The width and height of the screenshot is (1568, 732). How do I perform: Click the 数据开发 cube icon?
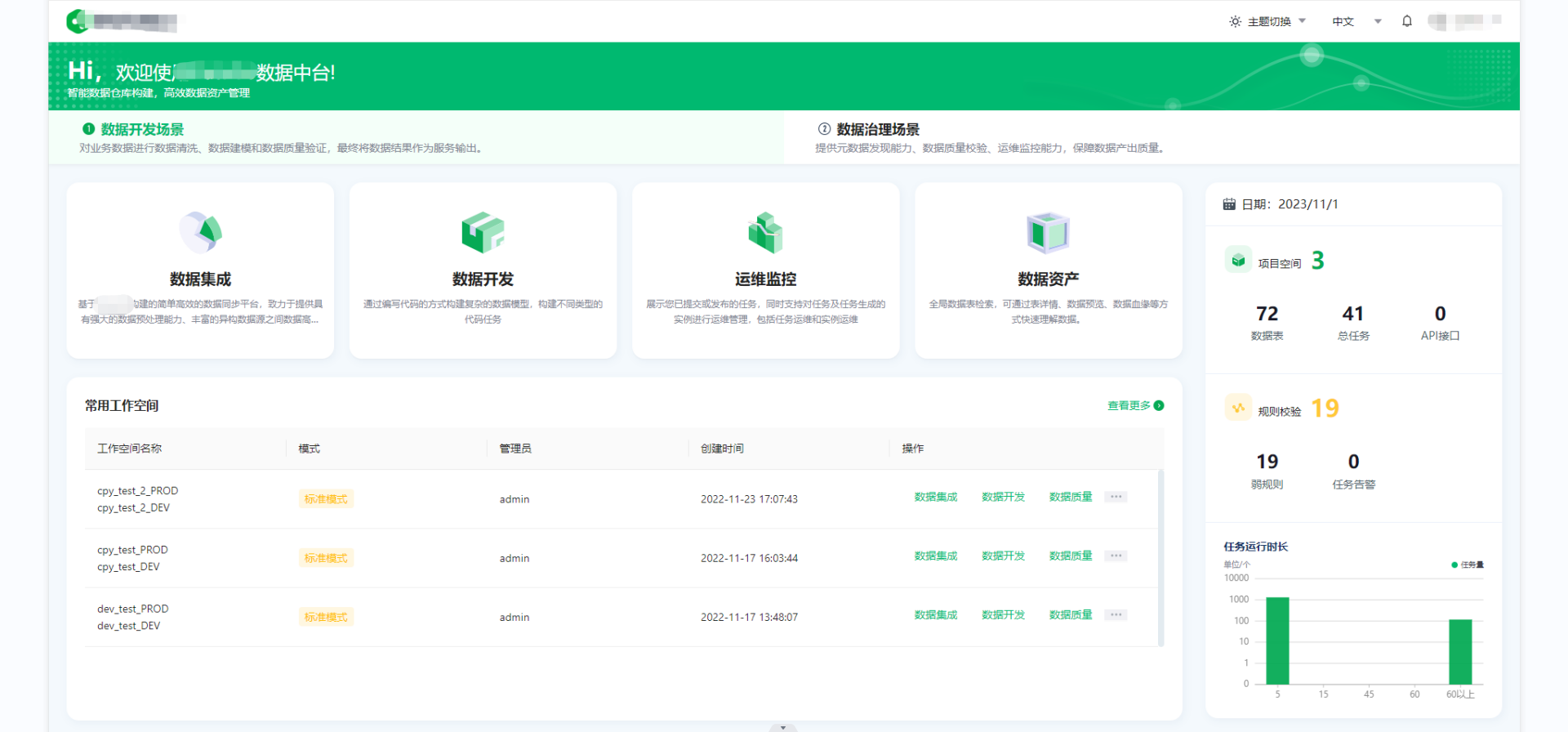[483, 233]
